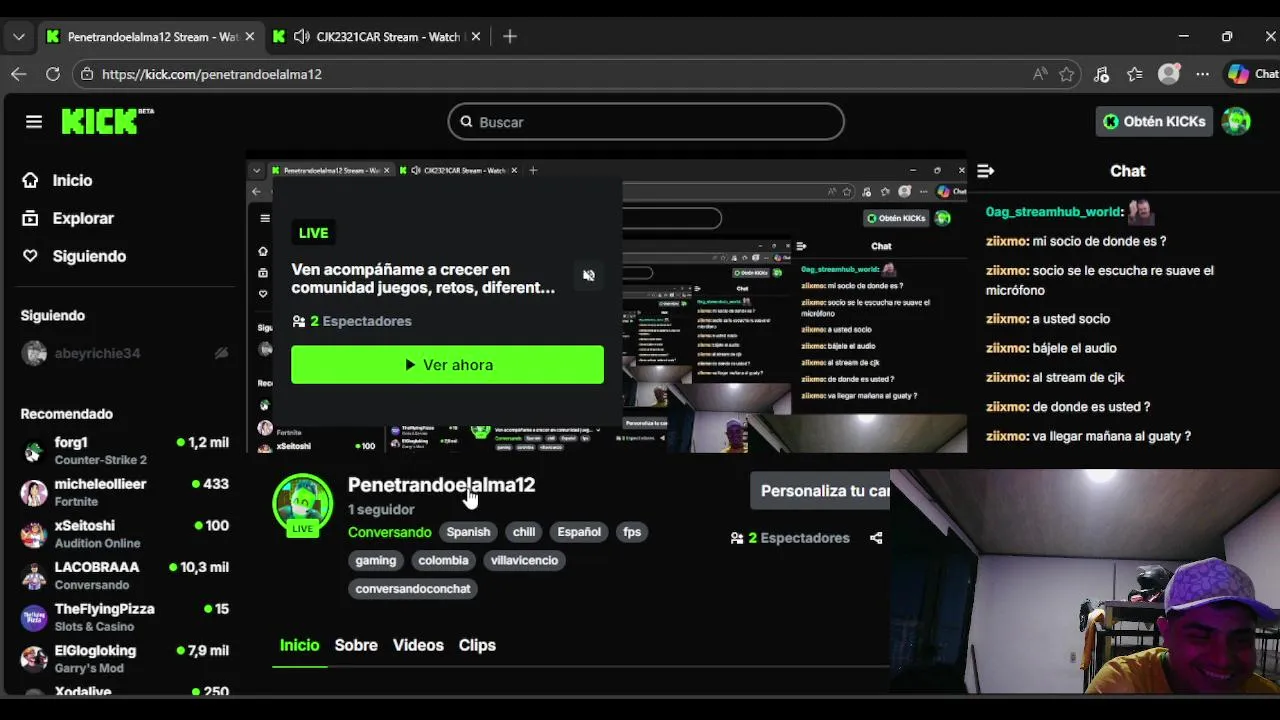
Task: Open browser profile icon
Action: coord(1168,74)
